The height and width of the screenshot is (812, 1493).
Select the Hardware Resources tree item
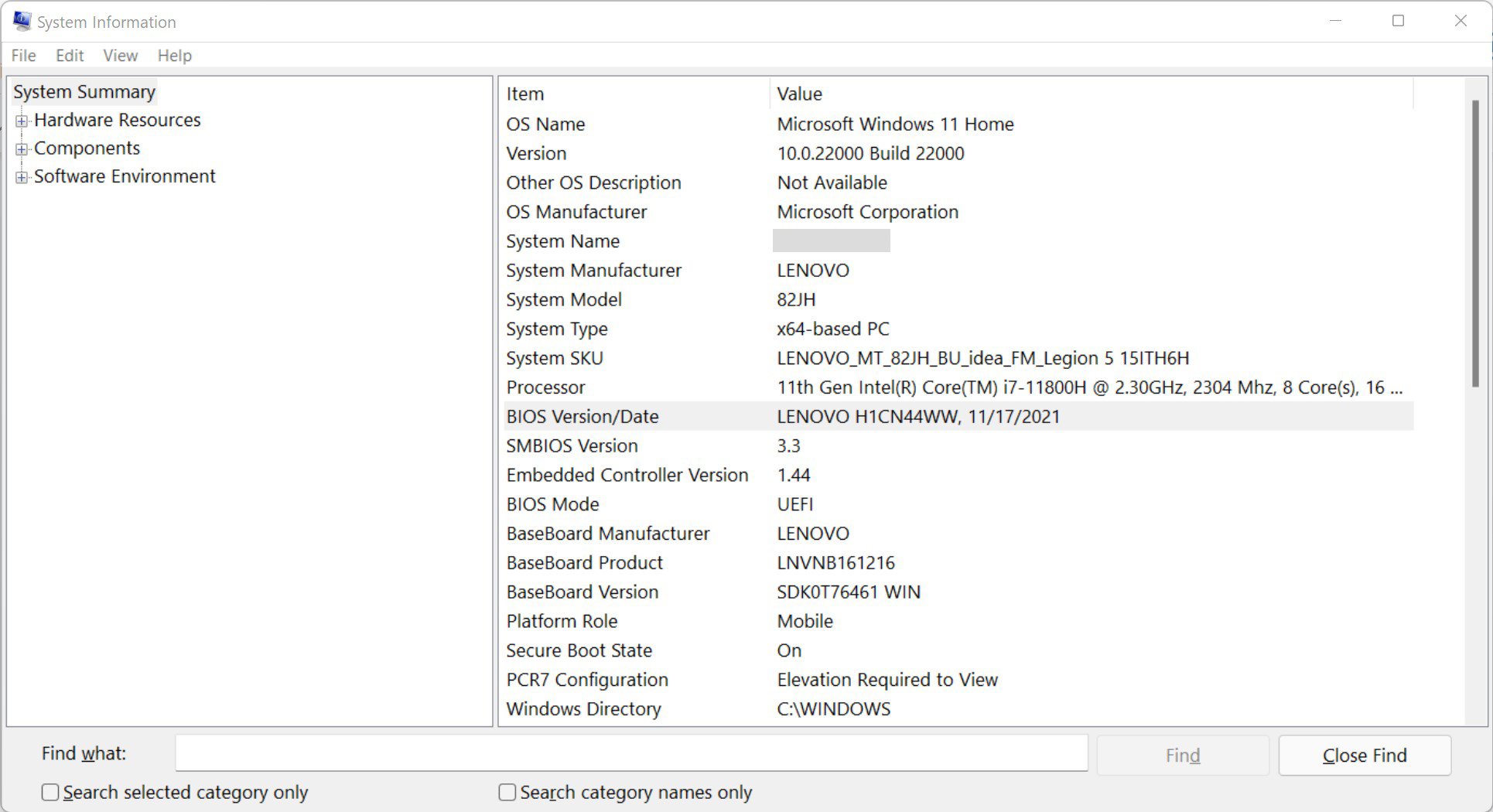tap(117, 120)
